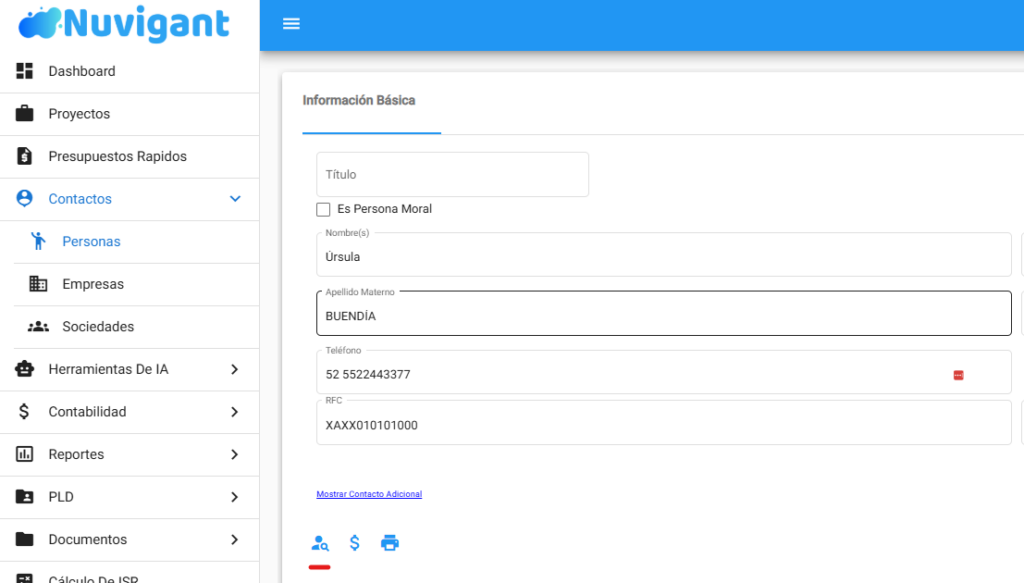Click the Contactos person icon
This screenshot has height=583, width=1024.
coord(24,198)
